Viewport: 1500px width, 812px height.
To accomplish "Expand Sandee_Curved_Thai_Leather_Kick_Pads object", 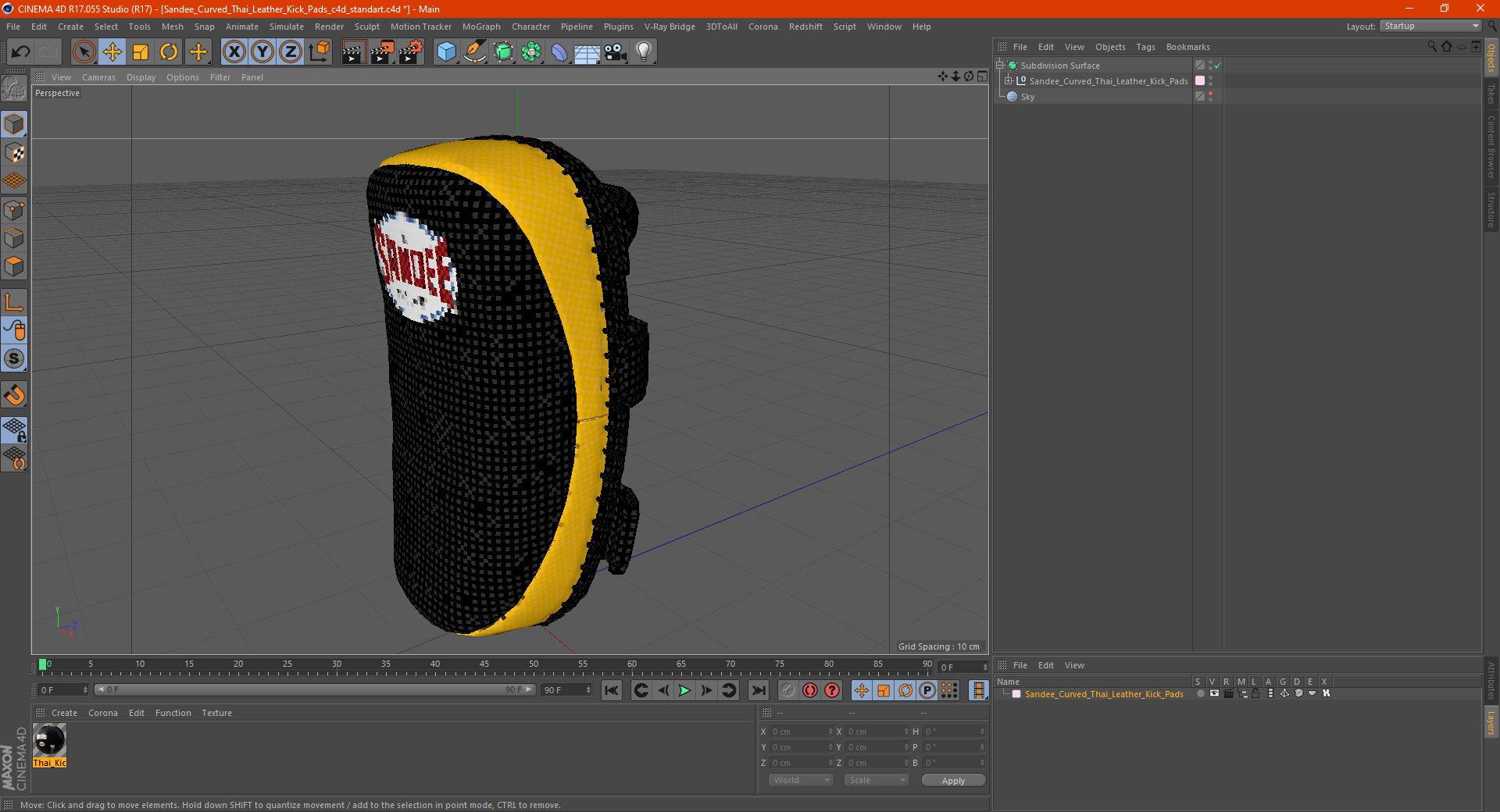I will point(1008,80).
